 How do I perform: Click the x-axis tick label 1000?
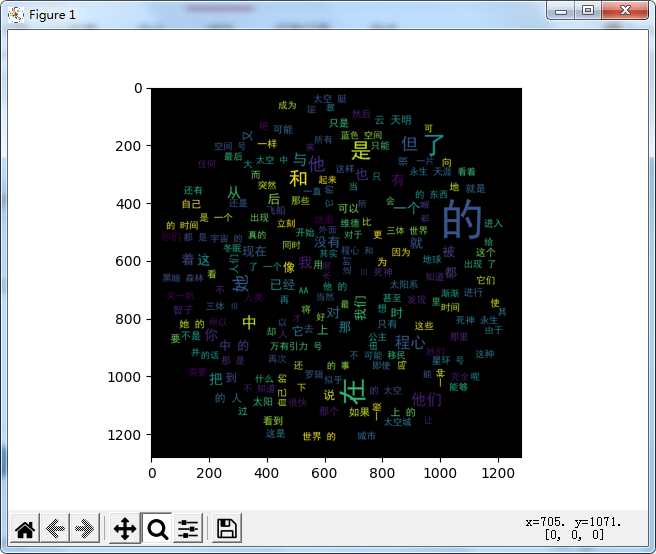click(x=440, y=473)
